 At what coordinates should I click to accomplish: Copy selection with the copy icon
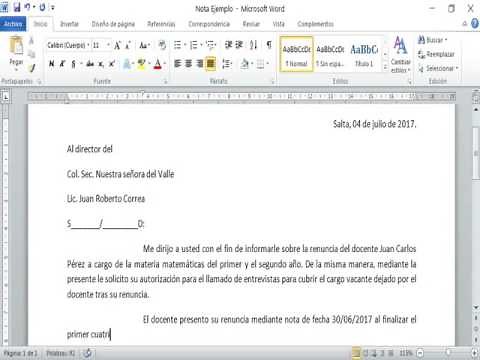(31, 55)
